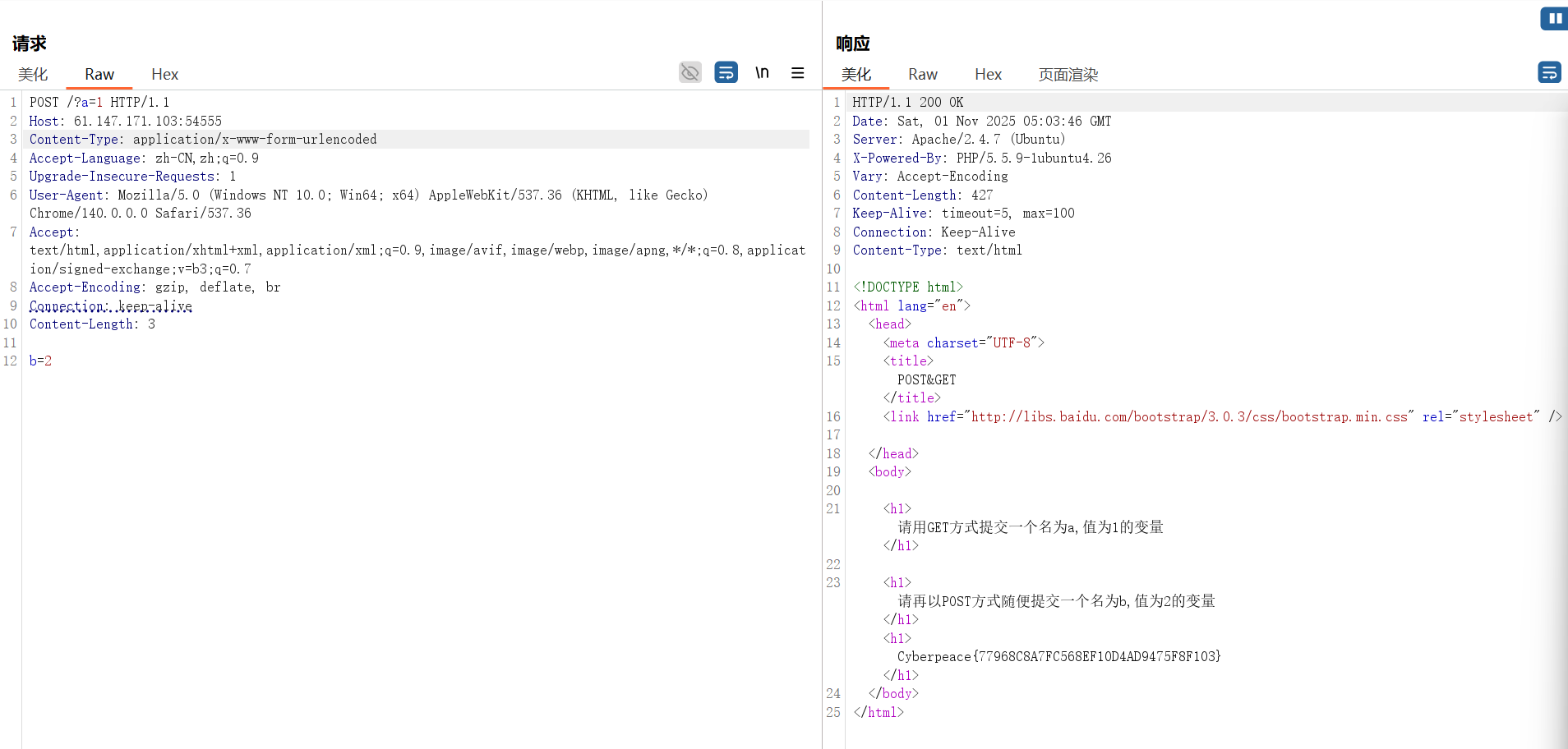The image size is (1568, 749).
Task: Click the POST方式 instruction text in response
Action: click(1057, 601)
